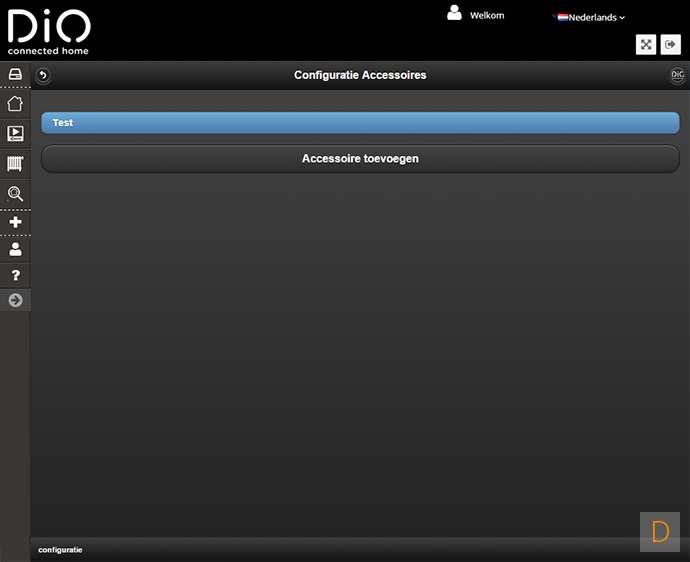Go to the home icon in sidebar
Image resolution: width=690 pixels, height=562 pixels.
pos(15,104)
